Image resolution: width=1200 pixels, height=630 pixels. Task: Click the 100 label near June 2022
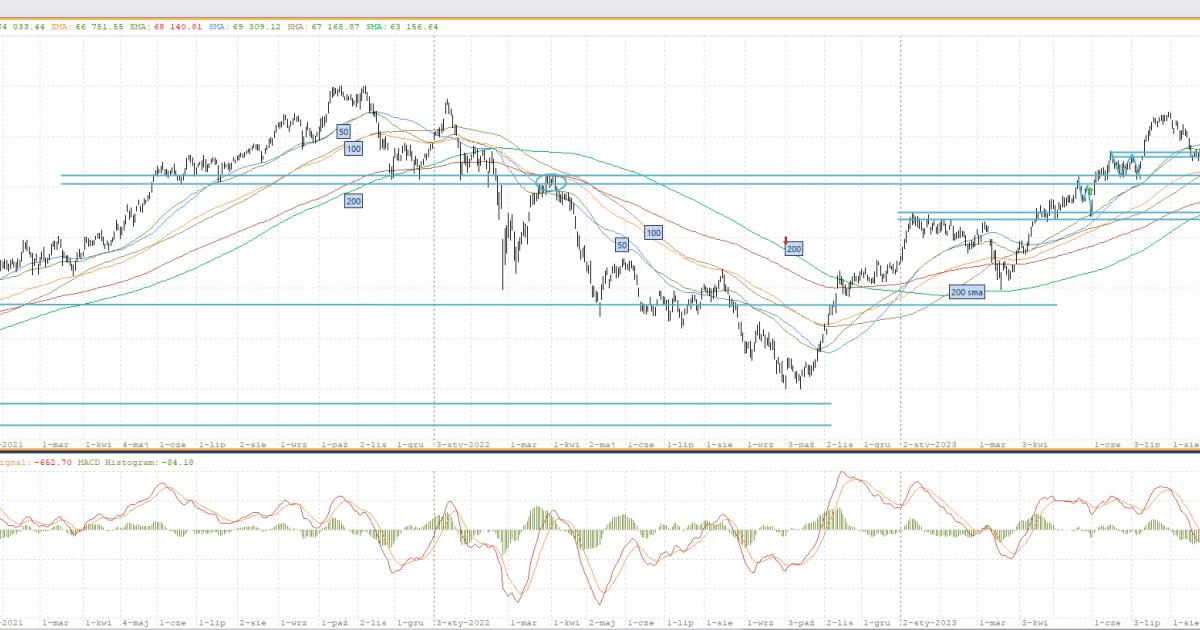point(653,232)
